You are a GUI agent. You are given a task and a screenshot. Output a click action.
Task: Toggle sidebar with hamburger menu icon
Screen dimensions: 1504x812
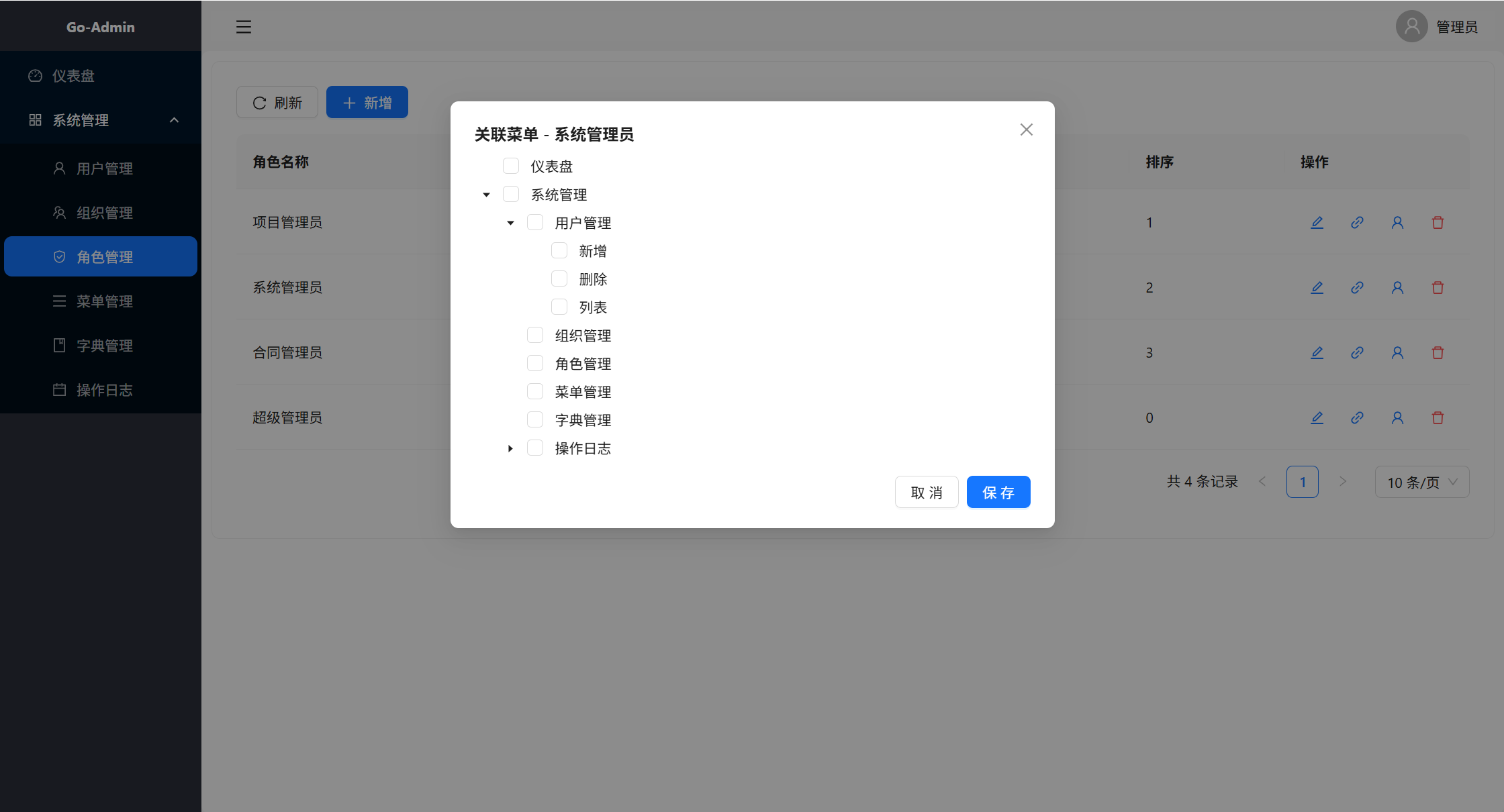[x=244, y=27]
